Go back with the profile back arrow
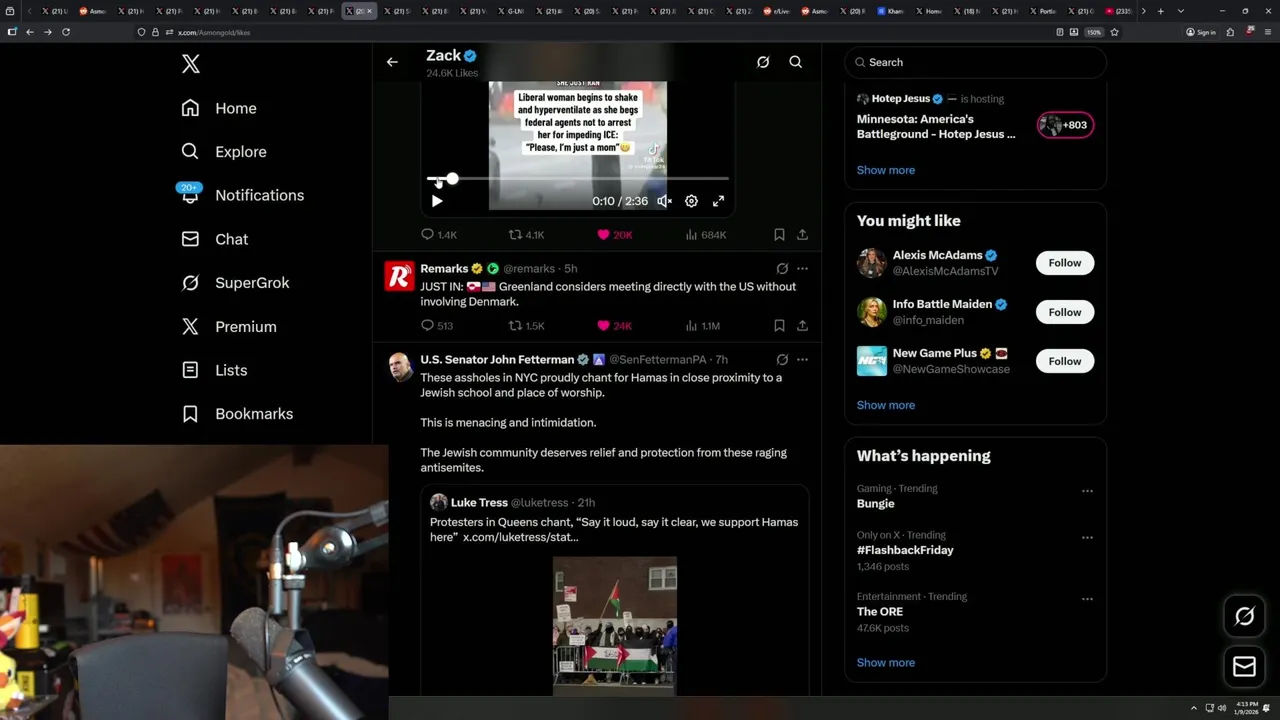 pos(392,62)
